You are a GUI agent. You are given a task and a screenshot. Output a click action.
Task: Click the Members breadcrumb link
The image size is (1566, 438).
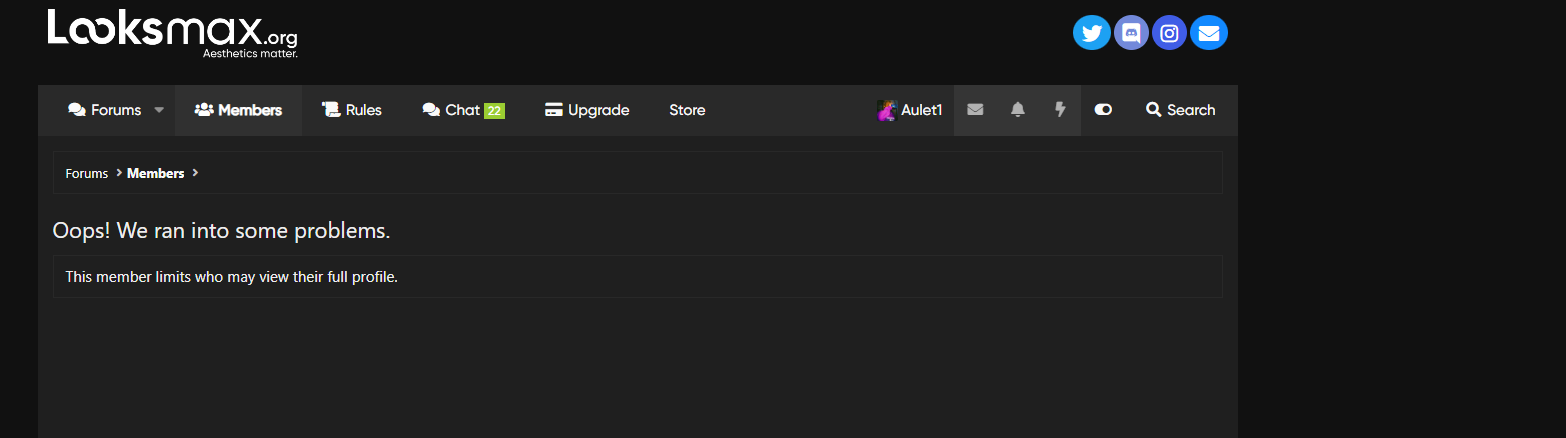coord(156,173)
